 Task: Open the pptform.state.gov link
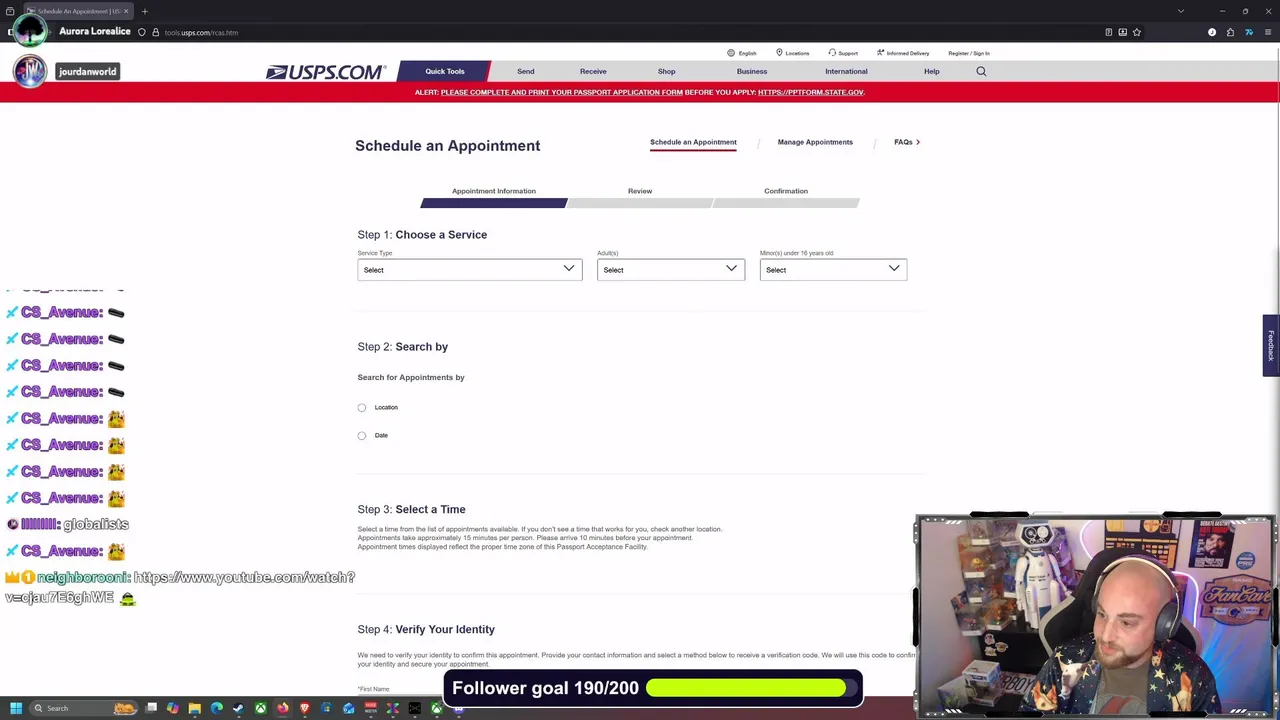(811, 92)
